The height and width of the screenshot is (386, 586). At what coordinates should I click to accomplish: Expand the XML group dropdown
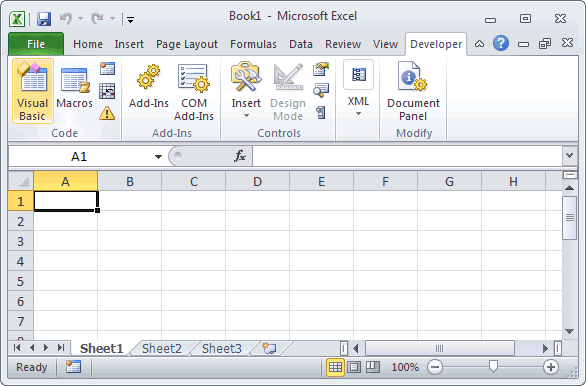[x=358, y=89]
